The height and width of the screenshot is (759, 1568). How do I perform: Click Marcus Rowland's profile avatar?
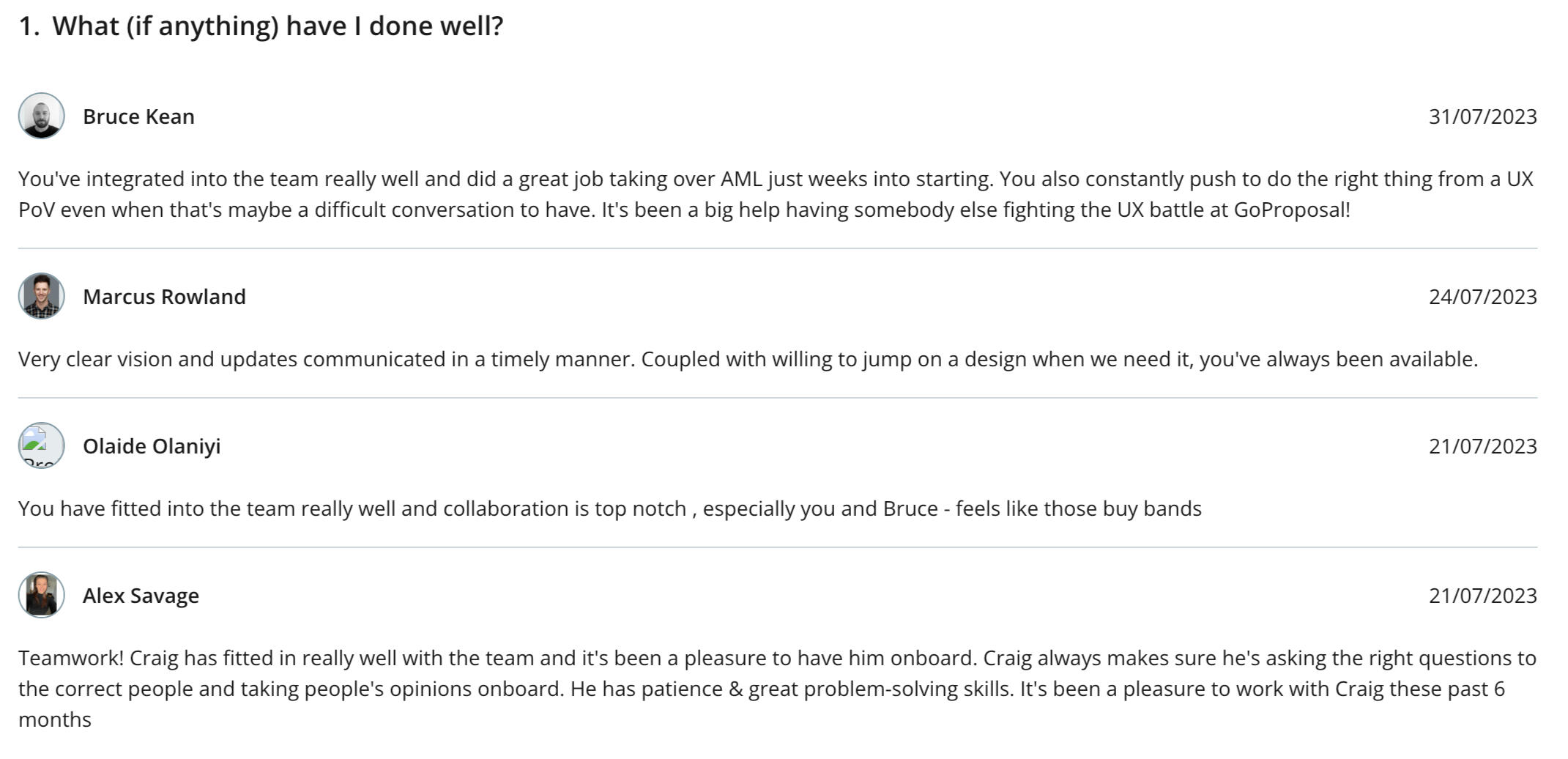pos(41,296)
